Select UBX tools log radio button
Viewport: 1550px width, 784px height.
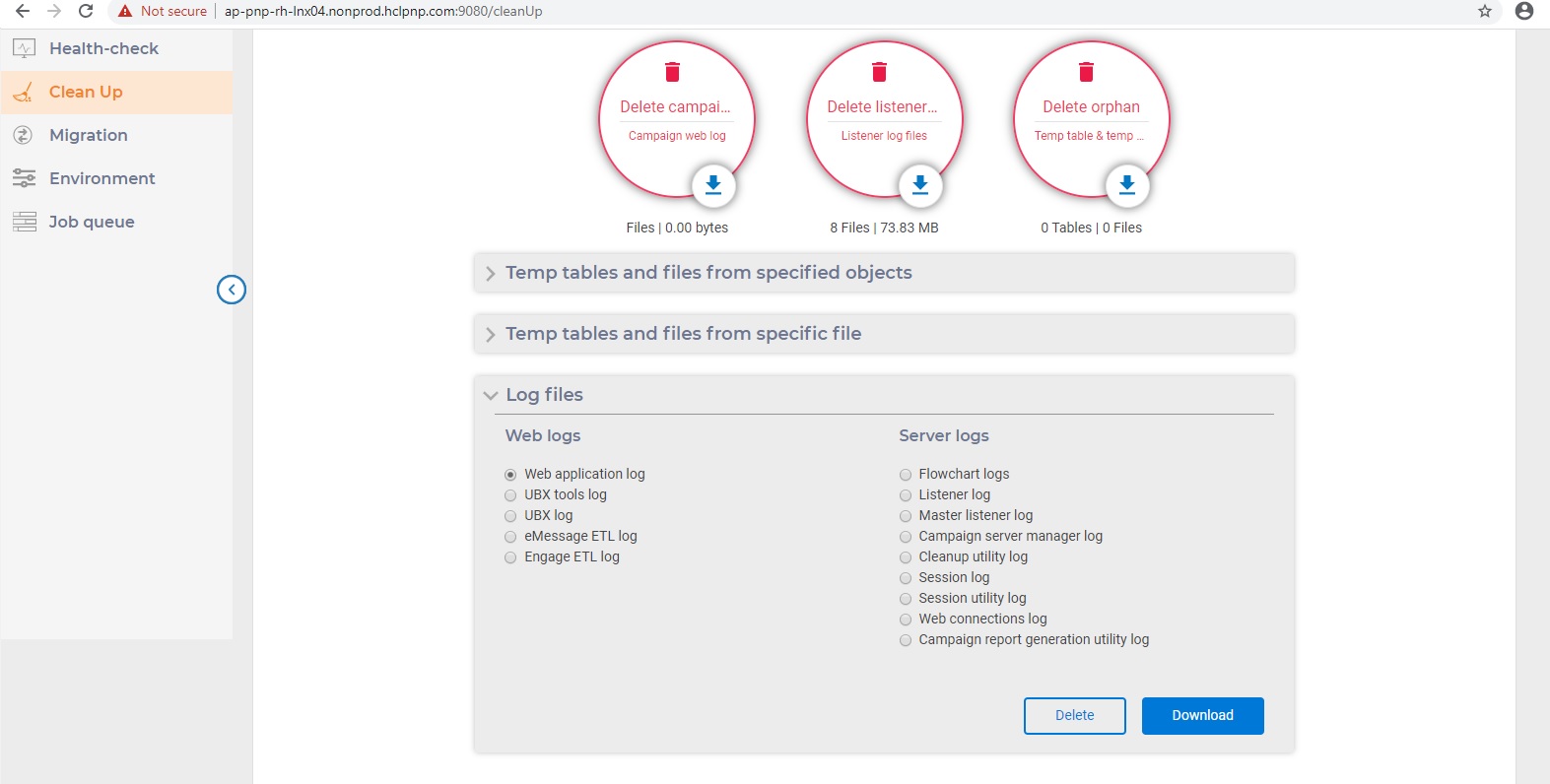pyautogui.click(x=510, y=495)
